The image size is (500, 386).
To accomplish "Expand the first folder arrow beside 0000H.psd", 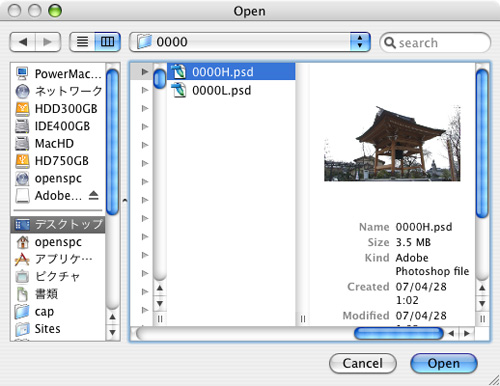I will (x=145, y=72).
